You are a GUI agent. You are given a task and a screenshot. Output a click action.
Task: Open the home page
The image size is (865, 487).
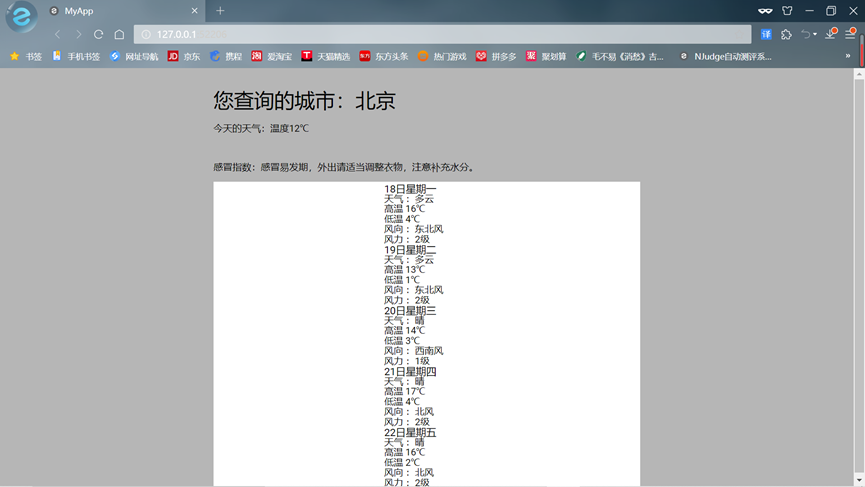click(x=119, y=34)
